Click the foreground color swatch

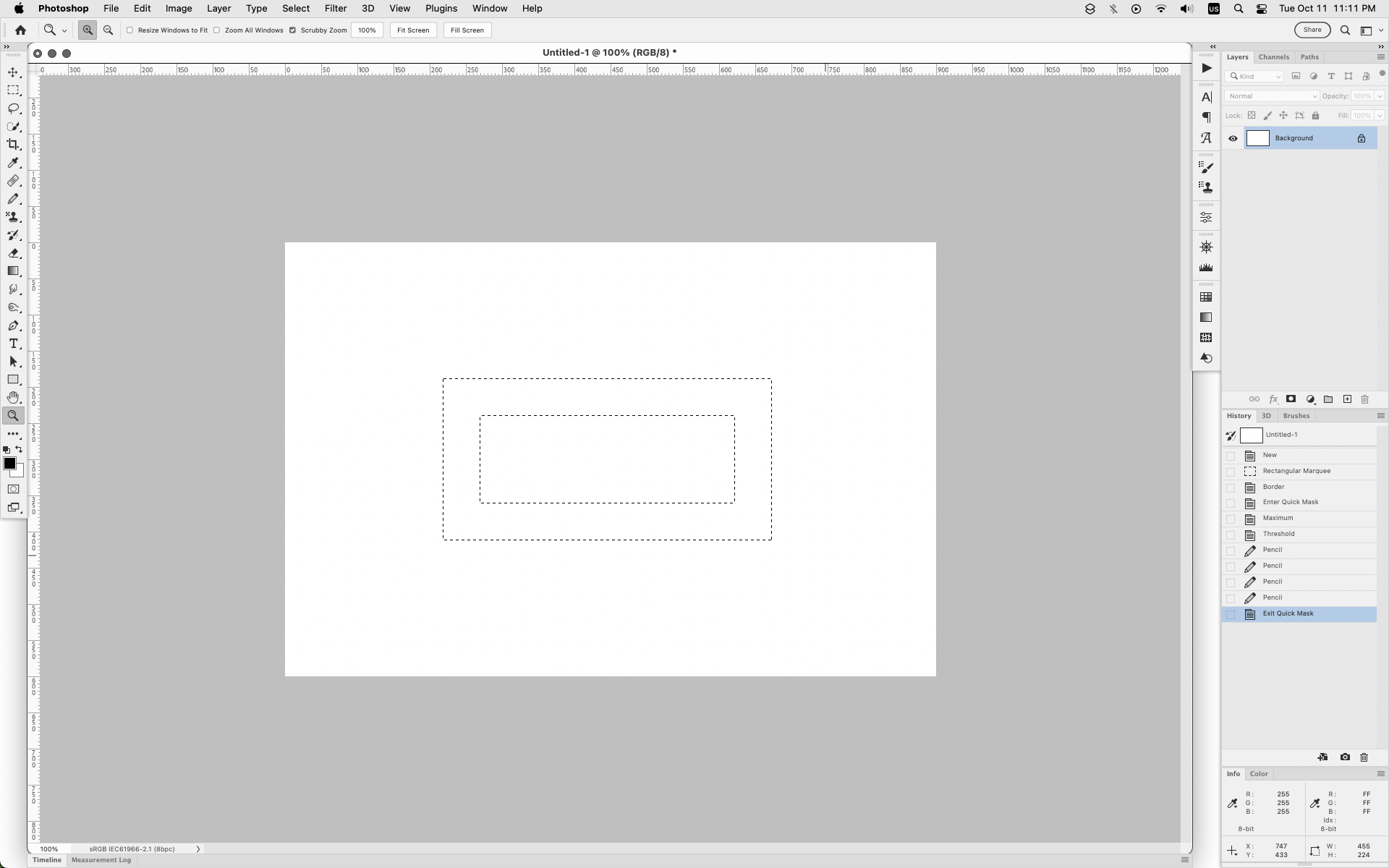pos(12,464)
